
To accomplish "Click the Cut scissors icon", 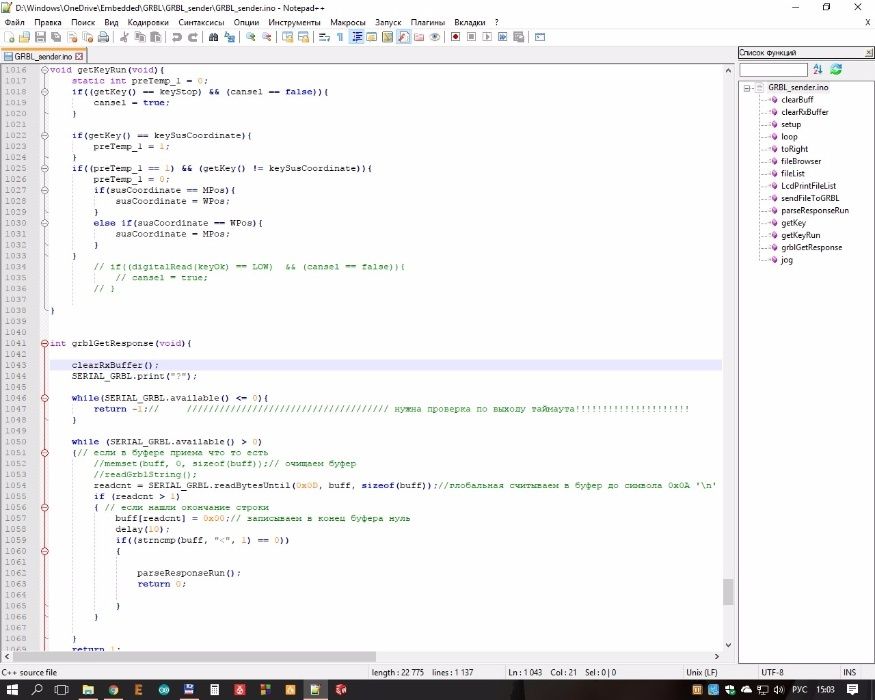I will (124, 37).
